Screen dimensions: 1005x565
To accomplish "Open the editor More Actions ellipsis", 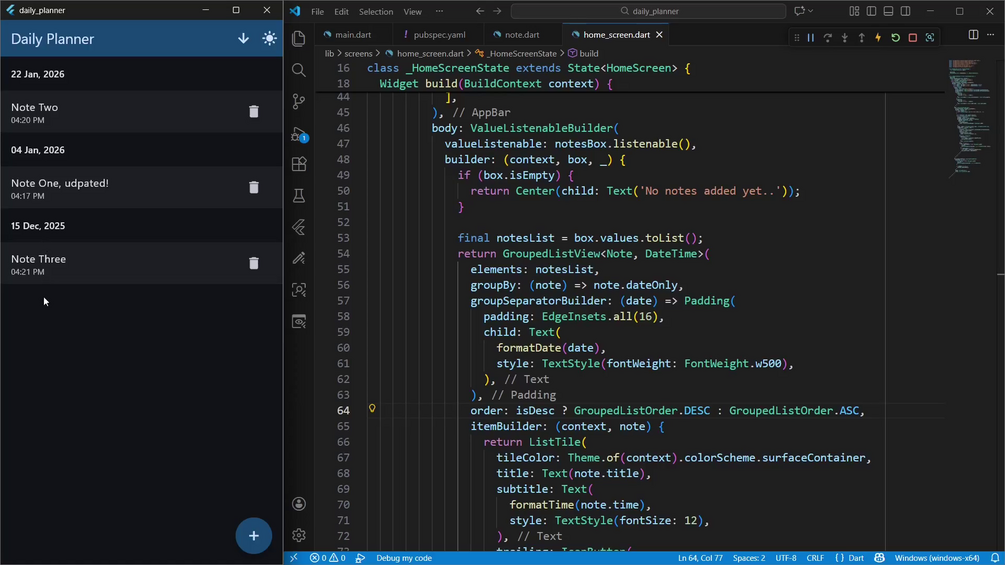I will tap(991, 35).
